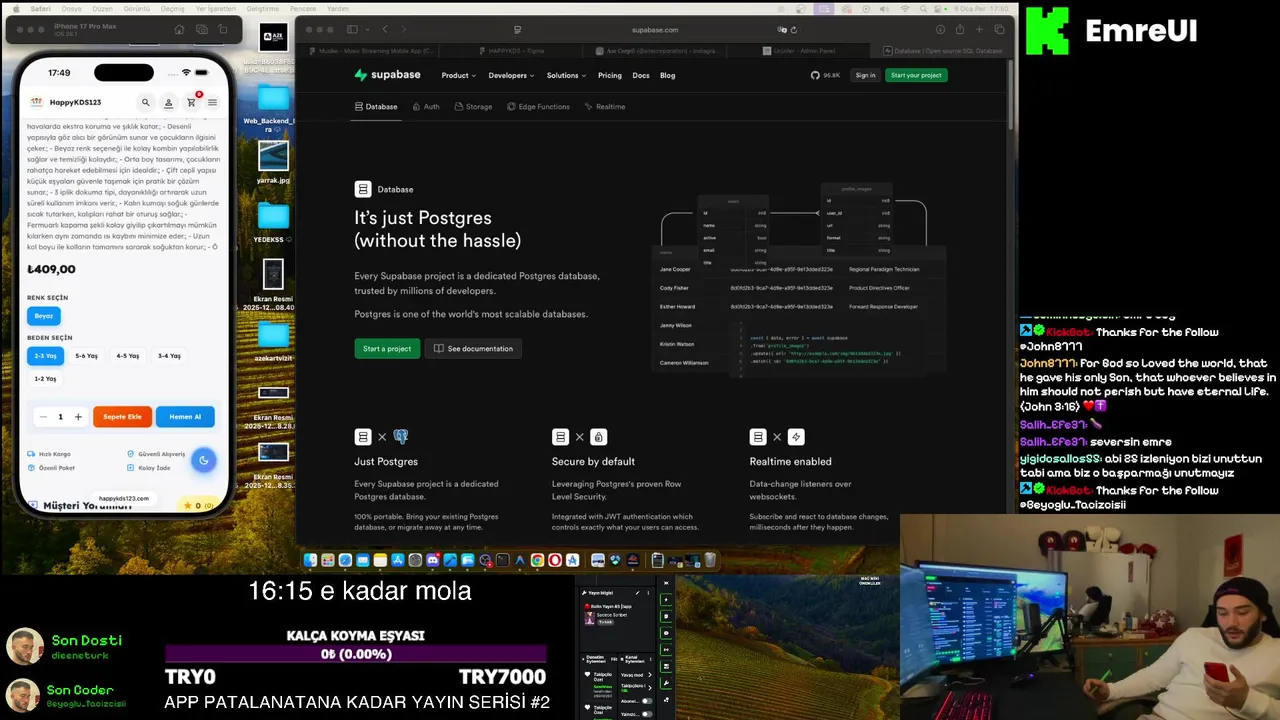
Task: Select the Database product tab
Action: pyautogui.click(x=376, y=106)
